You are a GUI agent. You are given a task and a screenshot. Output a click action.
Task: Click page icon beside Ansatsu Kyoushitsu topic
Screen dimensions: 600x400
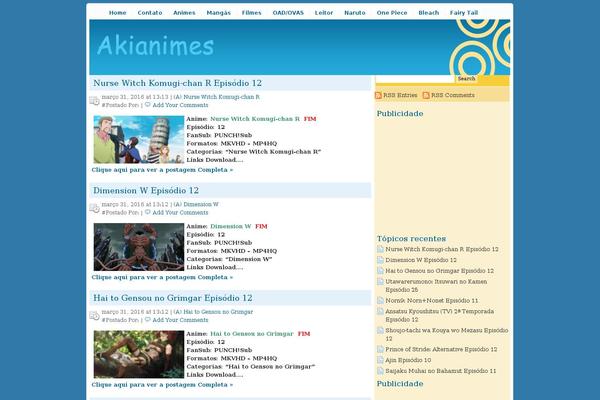click(x=380, y=311)
